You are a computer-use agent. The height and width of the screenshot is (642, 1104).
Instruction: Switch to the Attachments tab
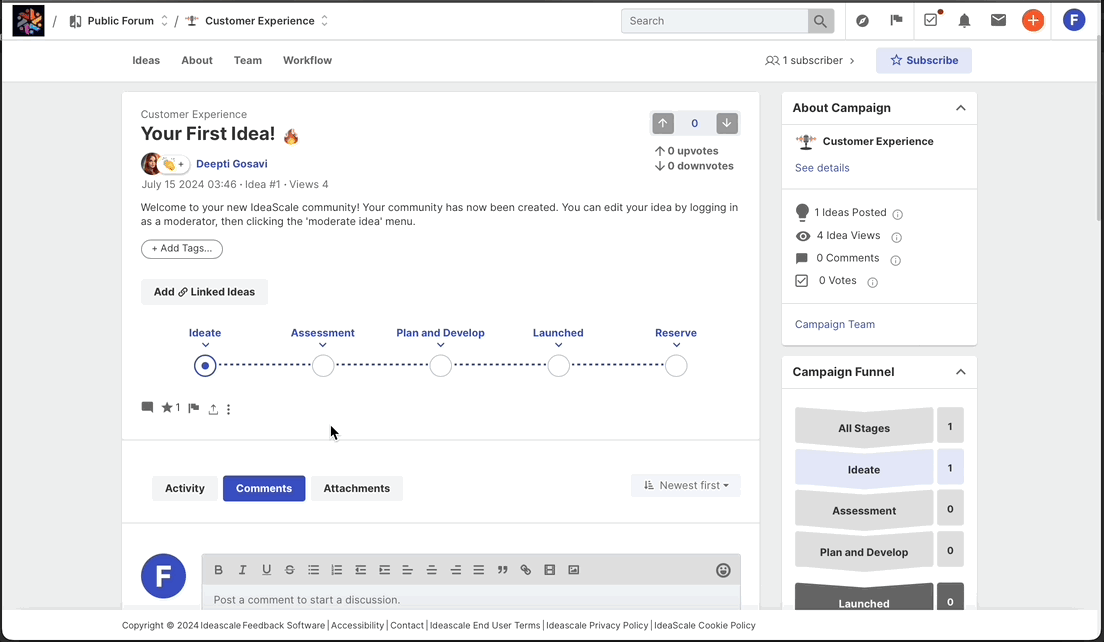[356, 488]
